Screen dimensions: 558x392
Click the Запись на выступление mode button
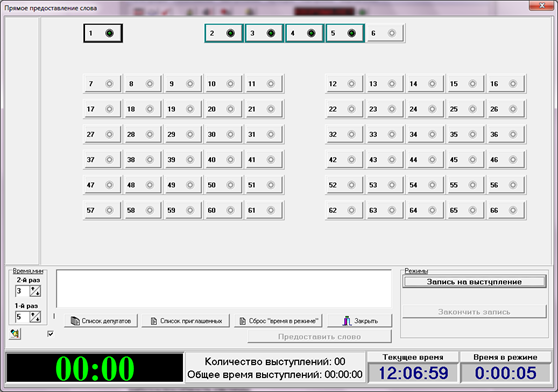tap(474, 282)
